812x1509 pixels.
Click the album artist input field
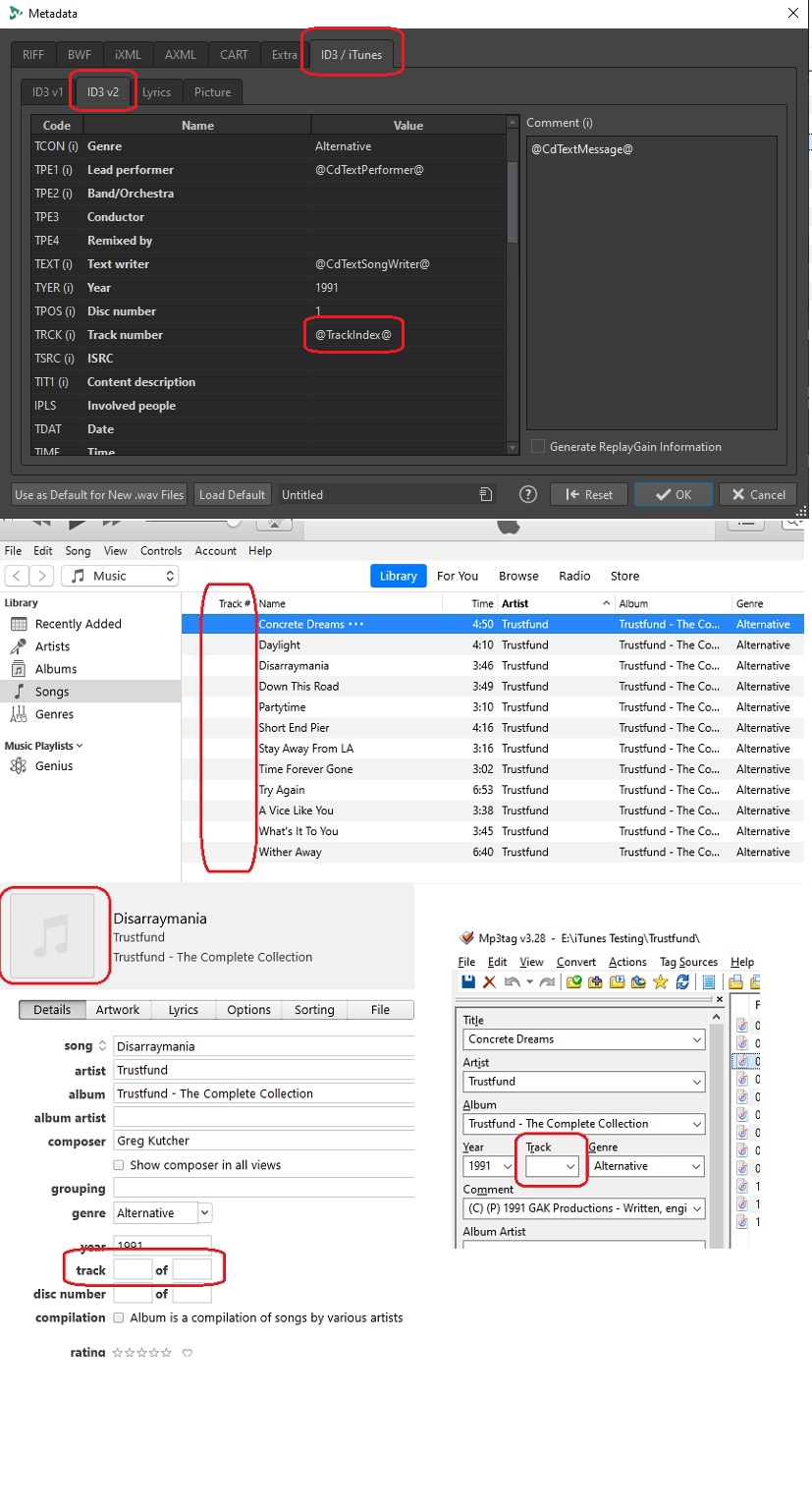pyautogui.click(x=263, y=1117)
